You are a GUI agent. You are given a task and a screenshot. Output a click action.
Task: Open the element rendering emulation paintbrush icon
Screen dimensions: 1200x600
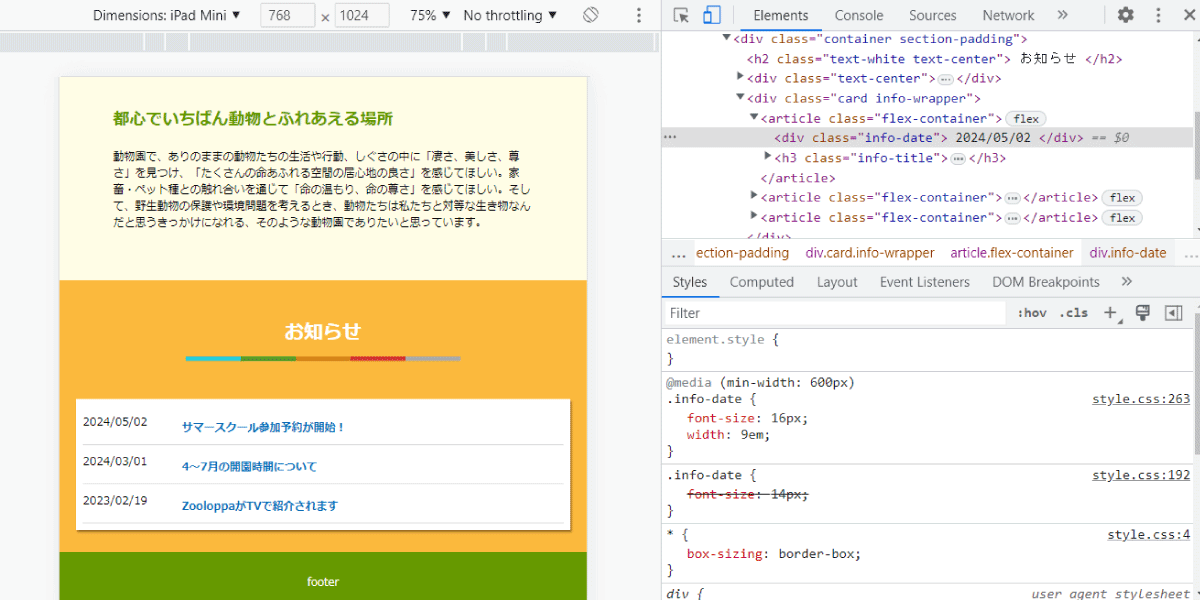(1143, 313)
